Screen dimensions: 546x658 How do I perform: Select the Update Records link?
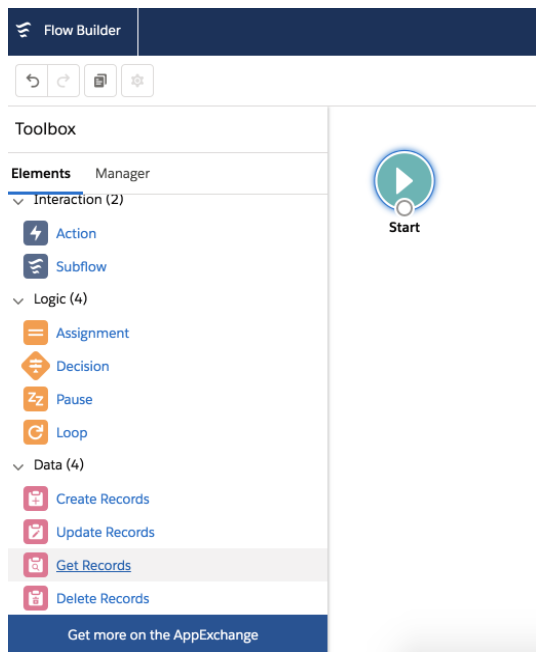105,532
